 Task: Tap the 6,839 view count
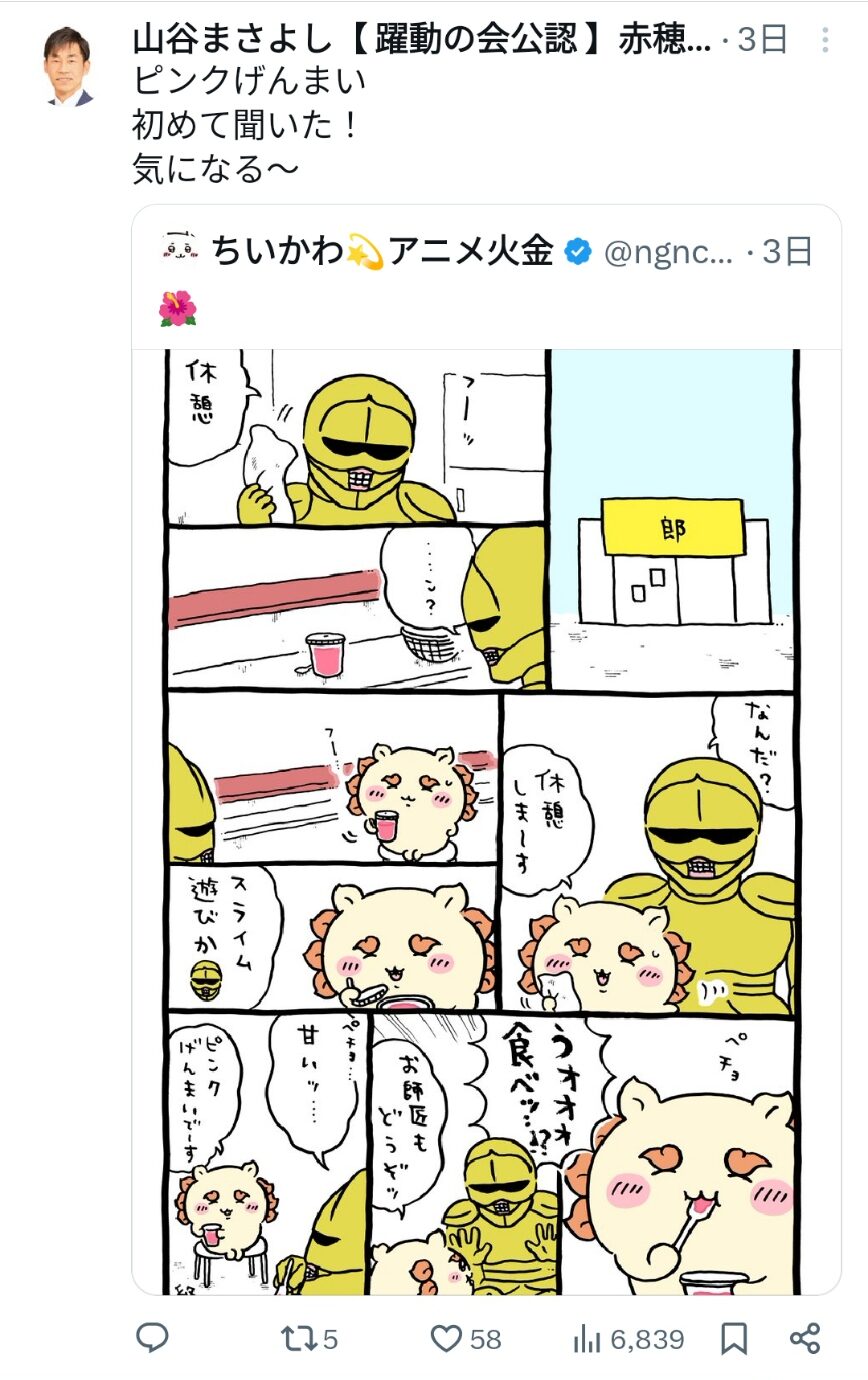[647, 1340]
